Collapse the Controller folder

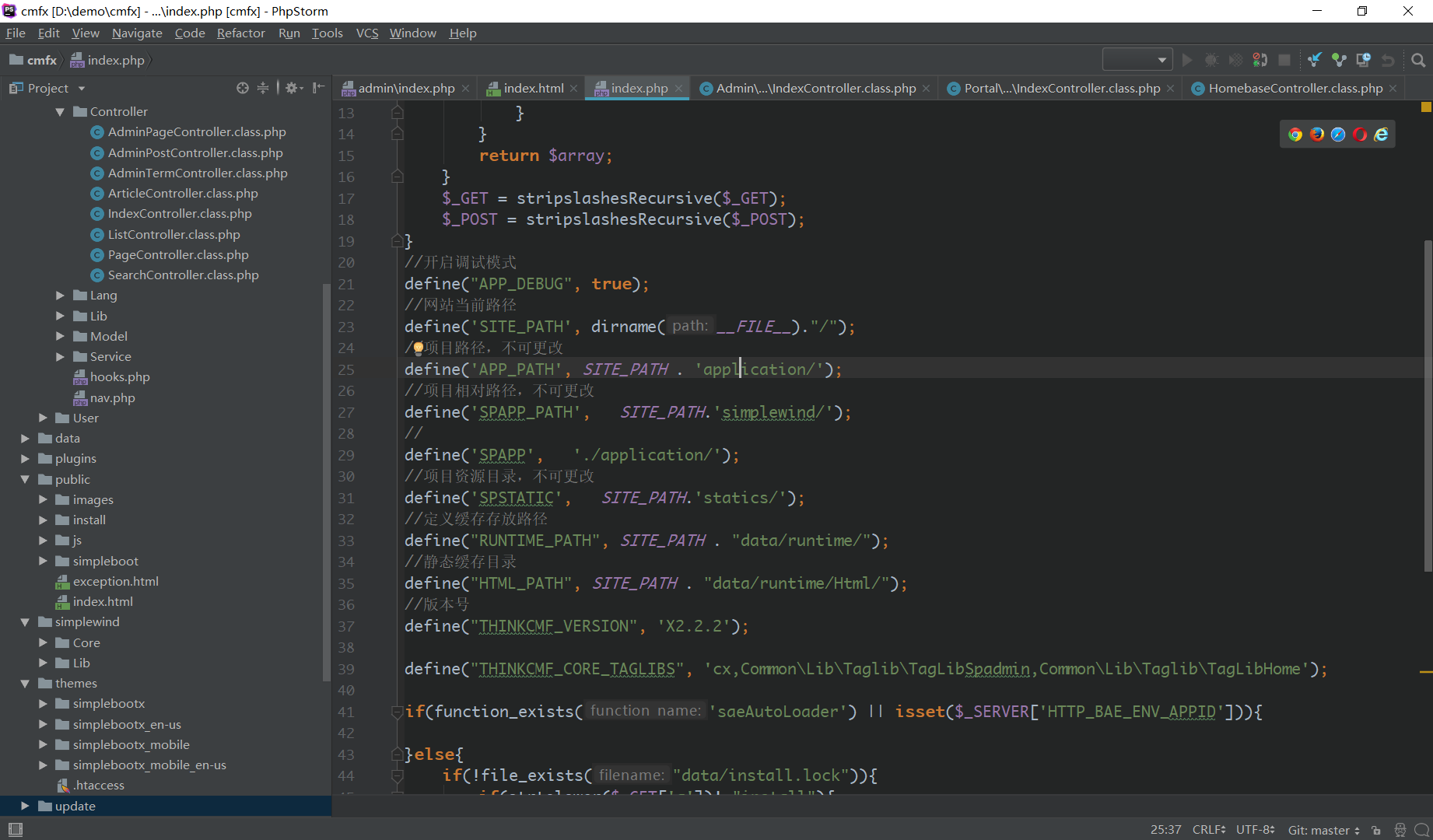pos(60,112)
